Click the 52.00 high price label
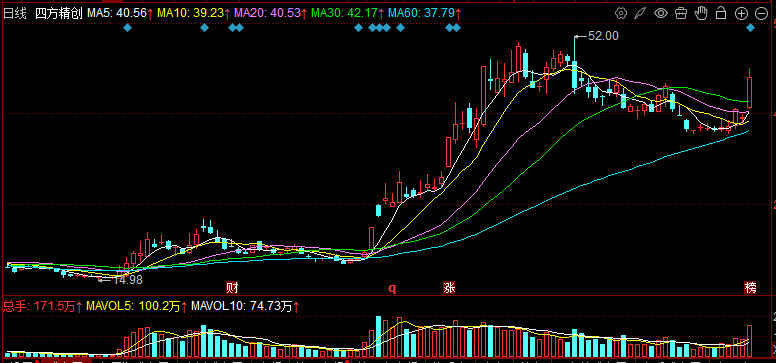Image resolution: width=776 pixels, height=363 pixels. [x=602, y=36]
